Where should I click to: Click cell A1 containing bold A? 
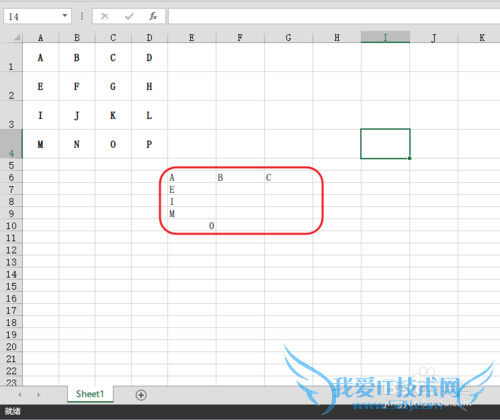pos(41,57)
